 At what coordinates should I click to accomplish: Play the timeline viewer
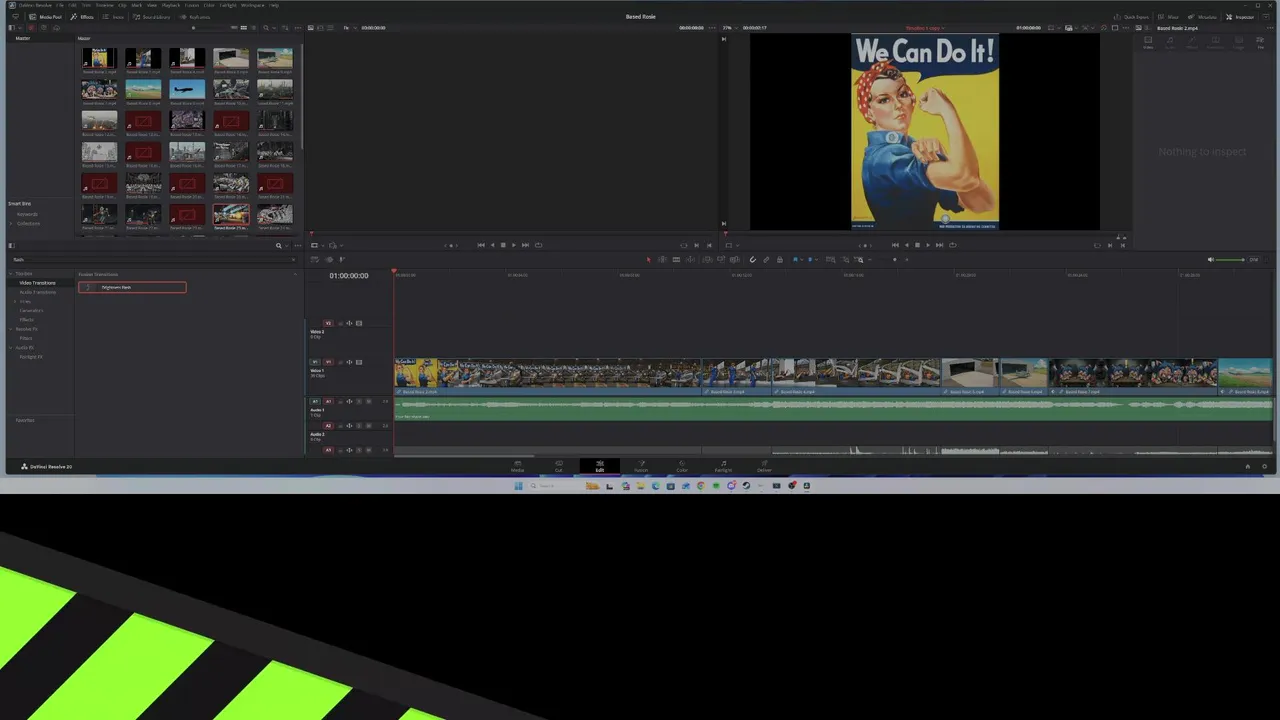point(928,245)
